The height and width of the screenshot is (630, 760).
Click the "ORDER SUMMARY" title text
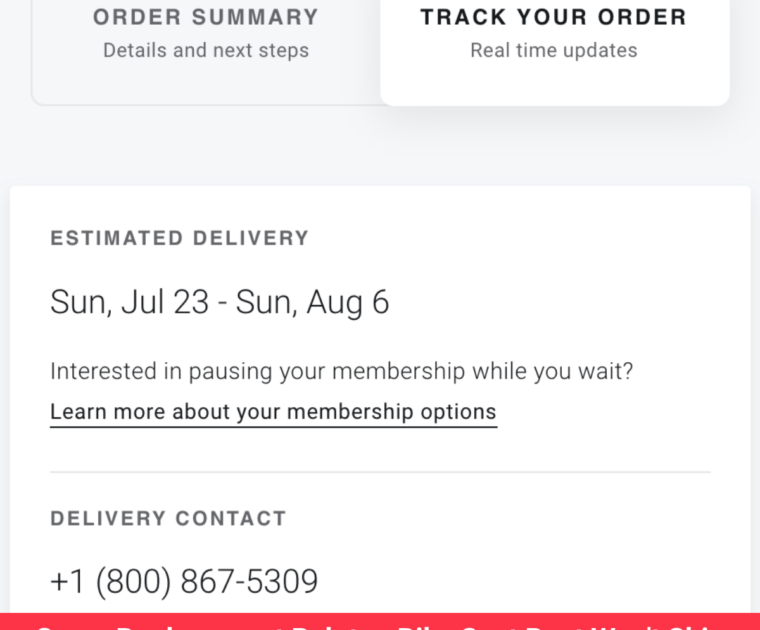pyautogui.click(x=206, y=17)
